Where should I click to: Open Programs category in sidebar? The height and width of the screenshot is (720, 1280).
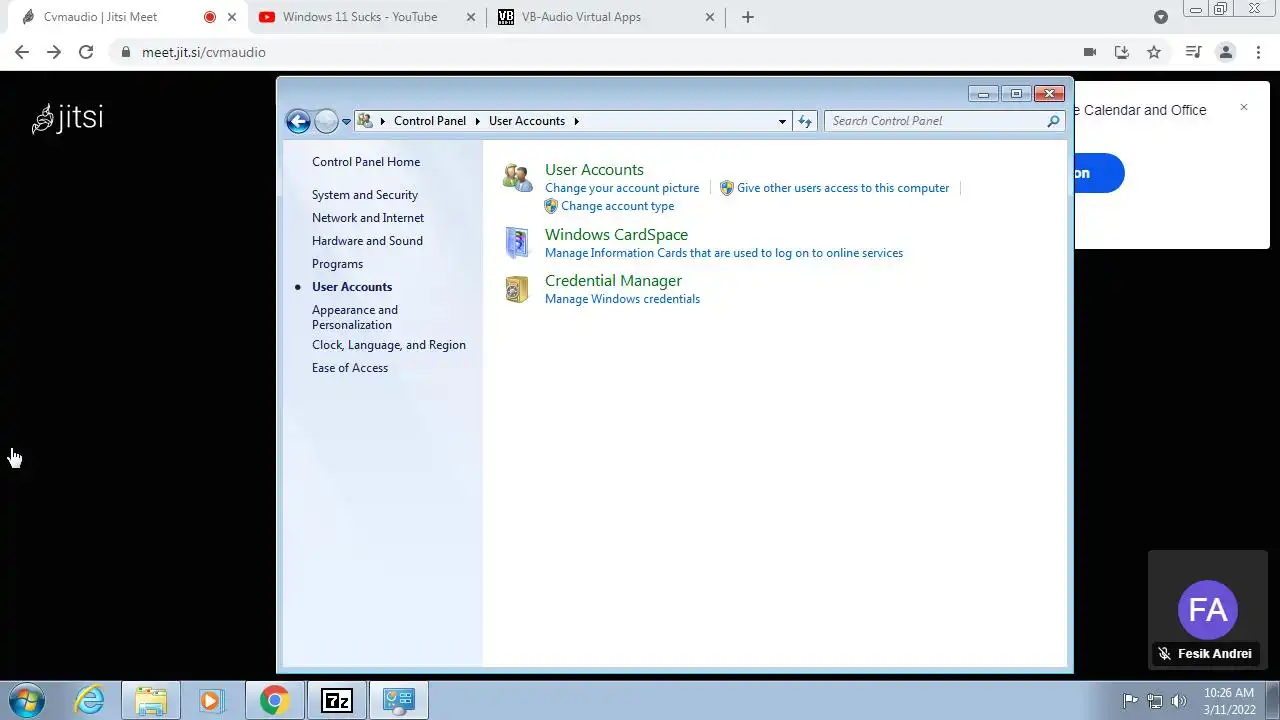337,264
